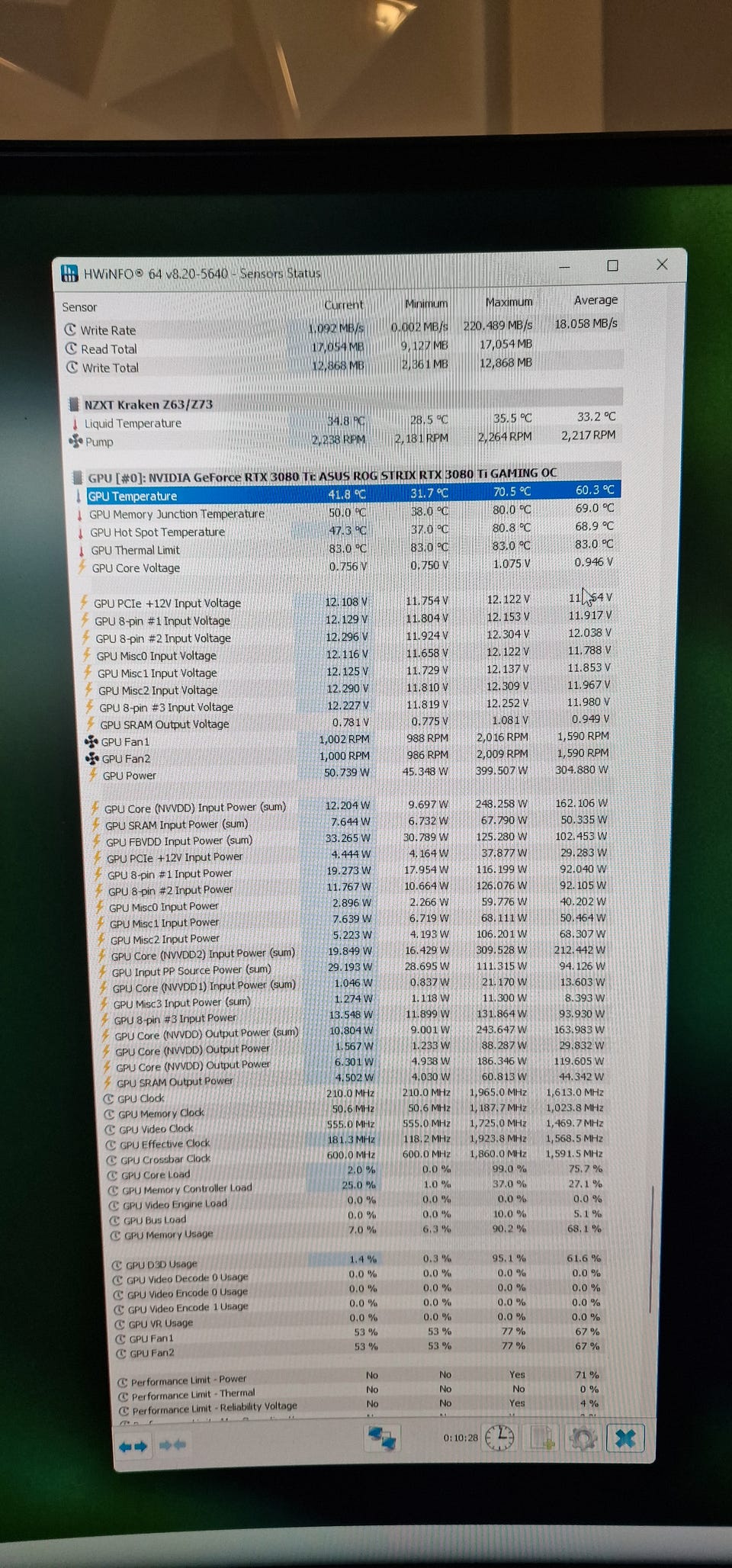Click the greyed collapse-view arrows button
The image size is (732, 1568).
click(x=172, y=1444)
